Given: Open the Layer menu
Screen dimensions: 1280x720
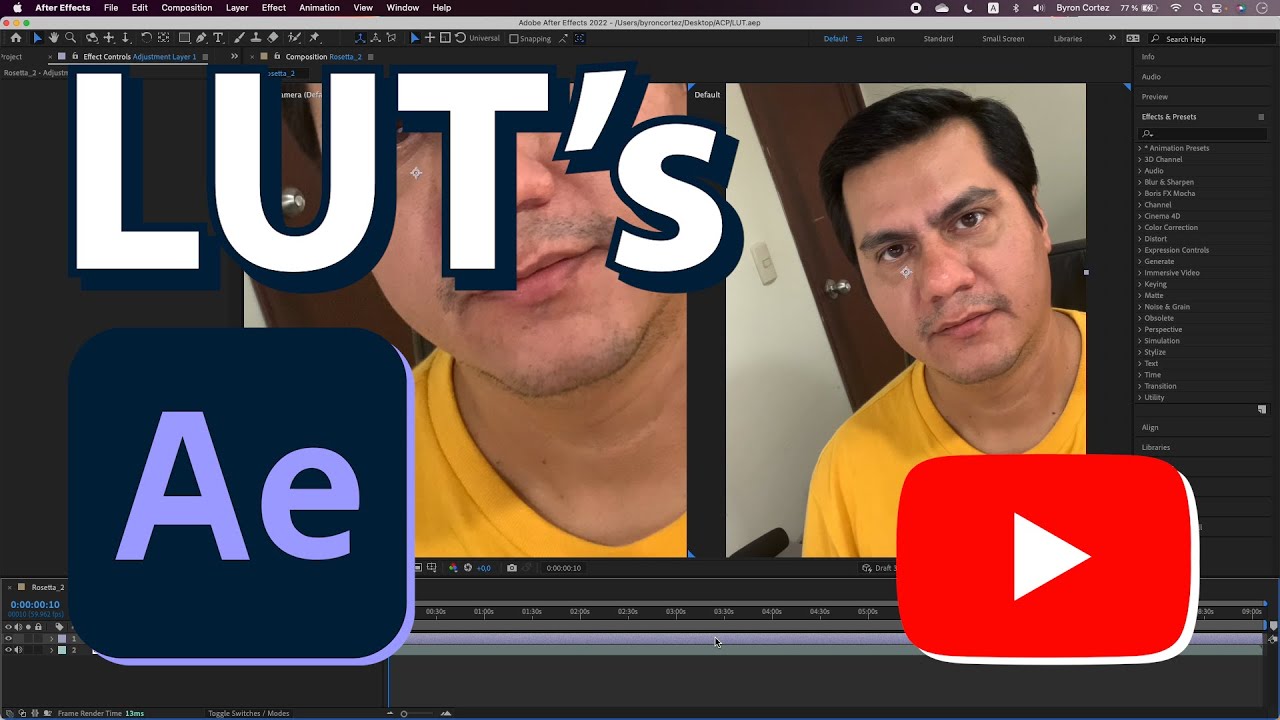Looking at the screenshot, I should [237, 8].
